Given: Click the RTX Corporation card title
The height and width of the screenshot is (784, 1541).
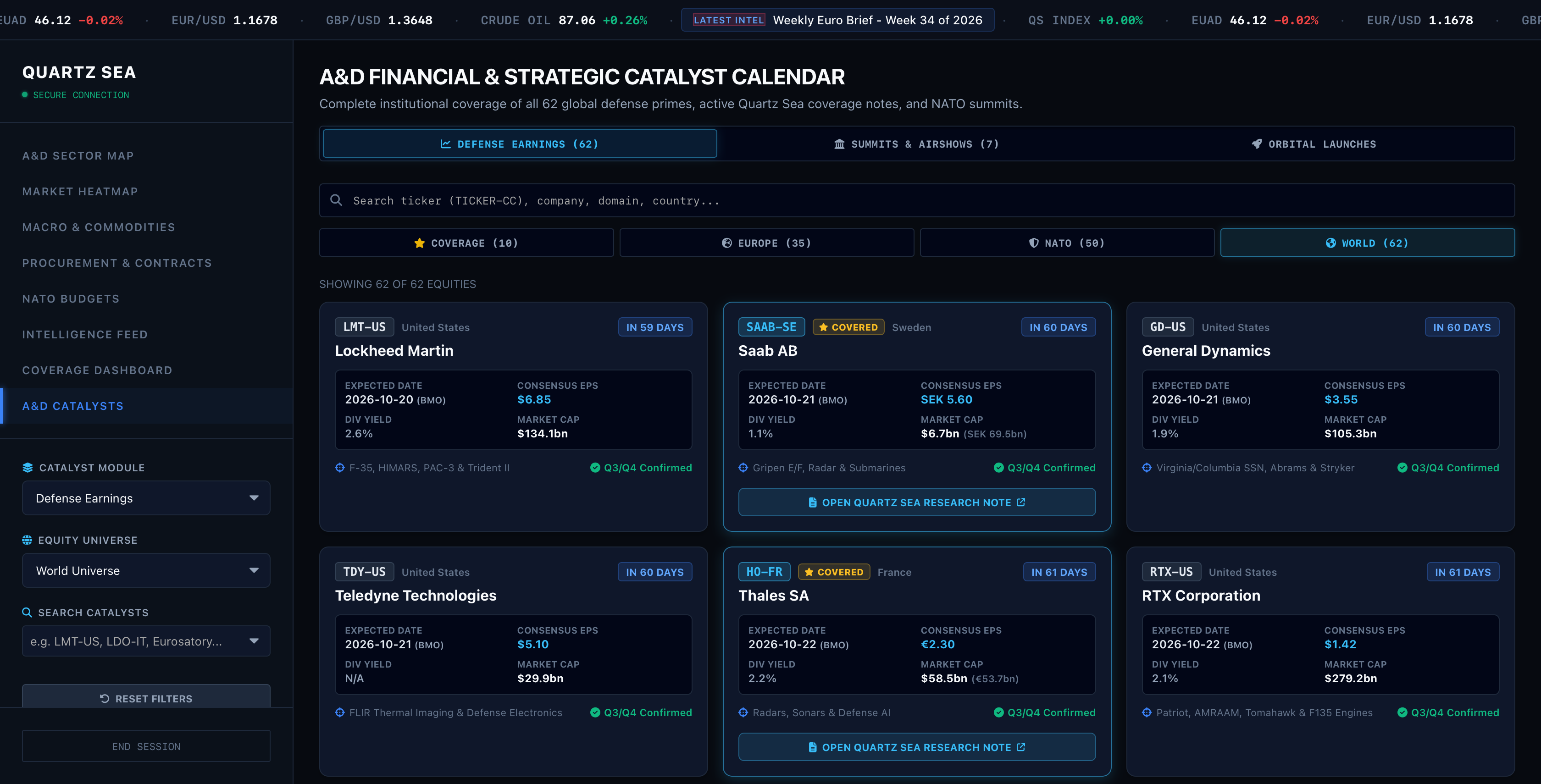Looking at the screenshot, I should 1201,596.
